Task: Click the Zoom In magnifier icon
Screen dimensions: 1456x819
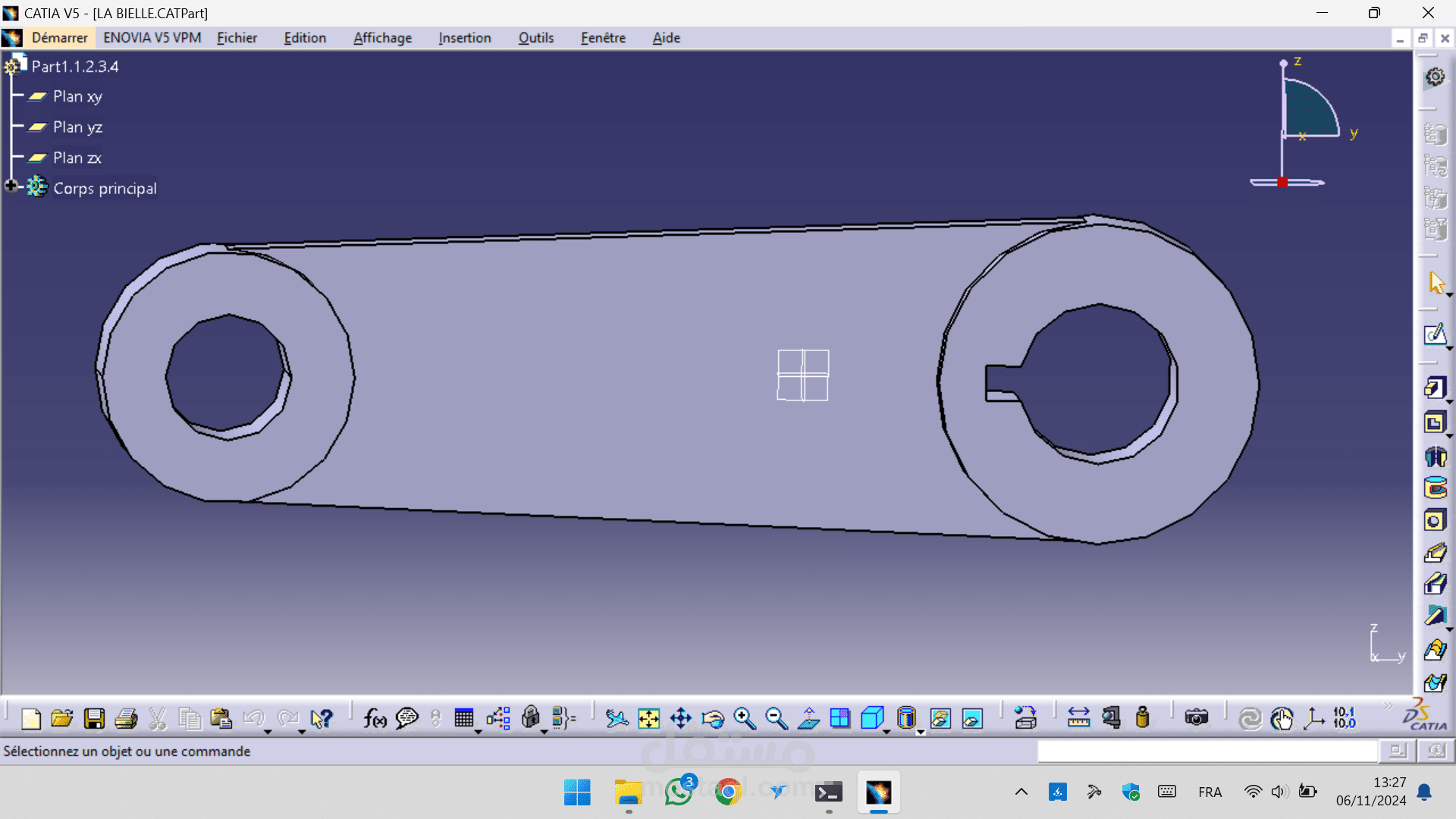Action: pyautogui.click(x=745, y=718)
